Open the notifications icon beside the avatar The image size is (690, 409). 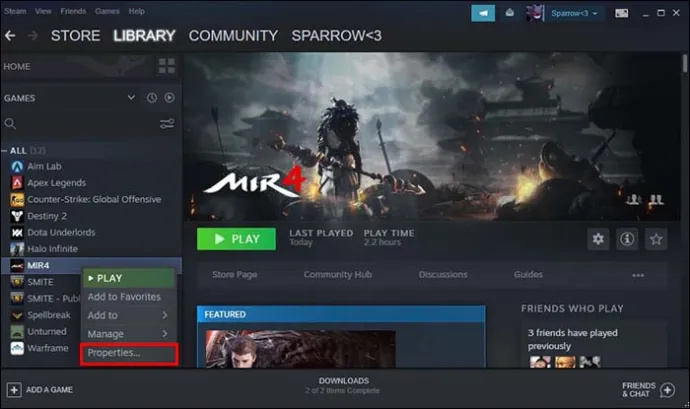[x=510, y=13]
